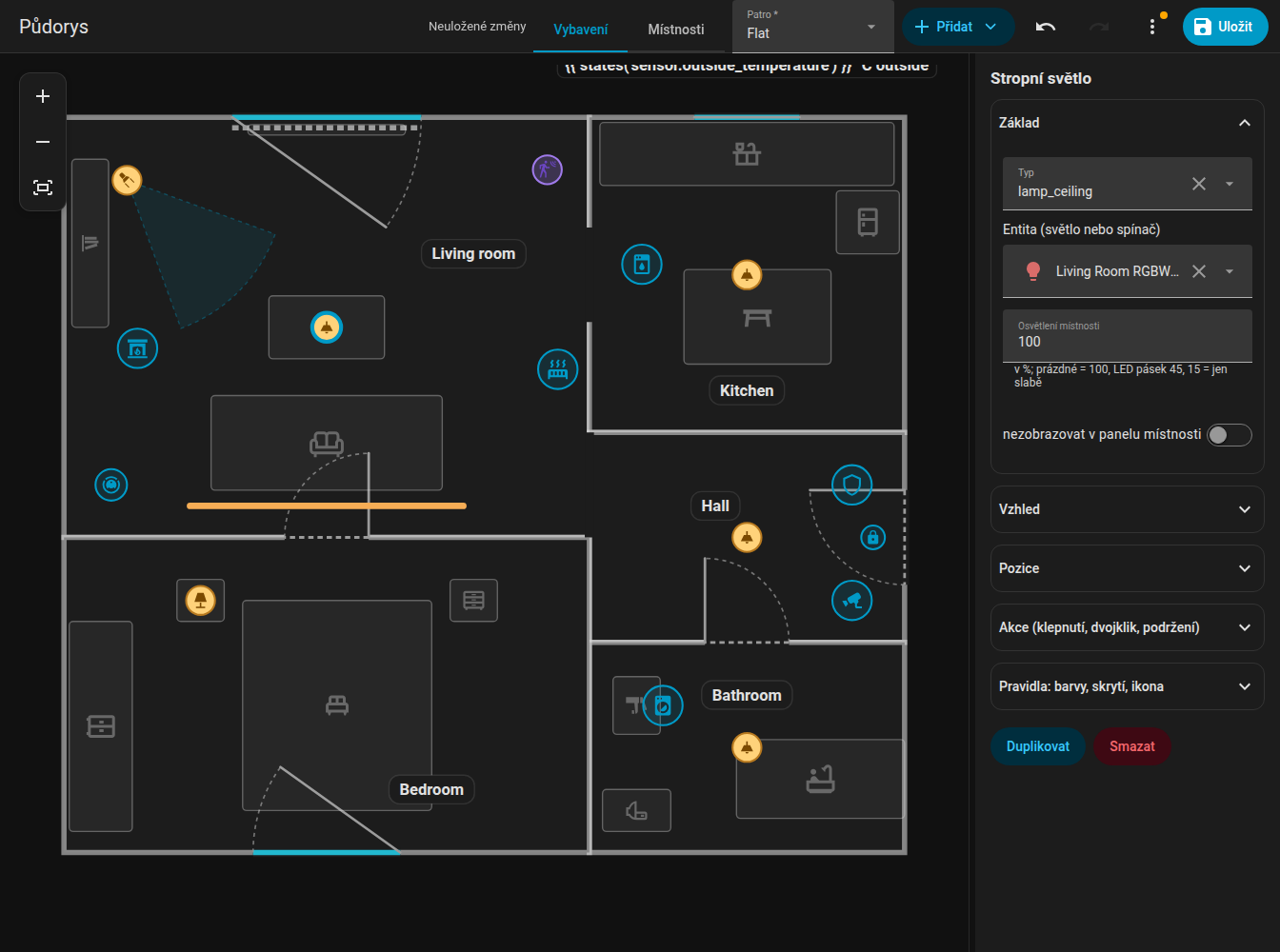Open the Patro Flat floor dropdown

click(813, 27)
